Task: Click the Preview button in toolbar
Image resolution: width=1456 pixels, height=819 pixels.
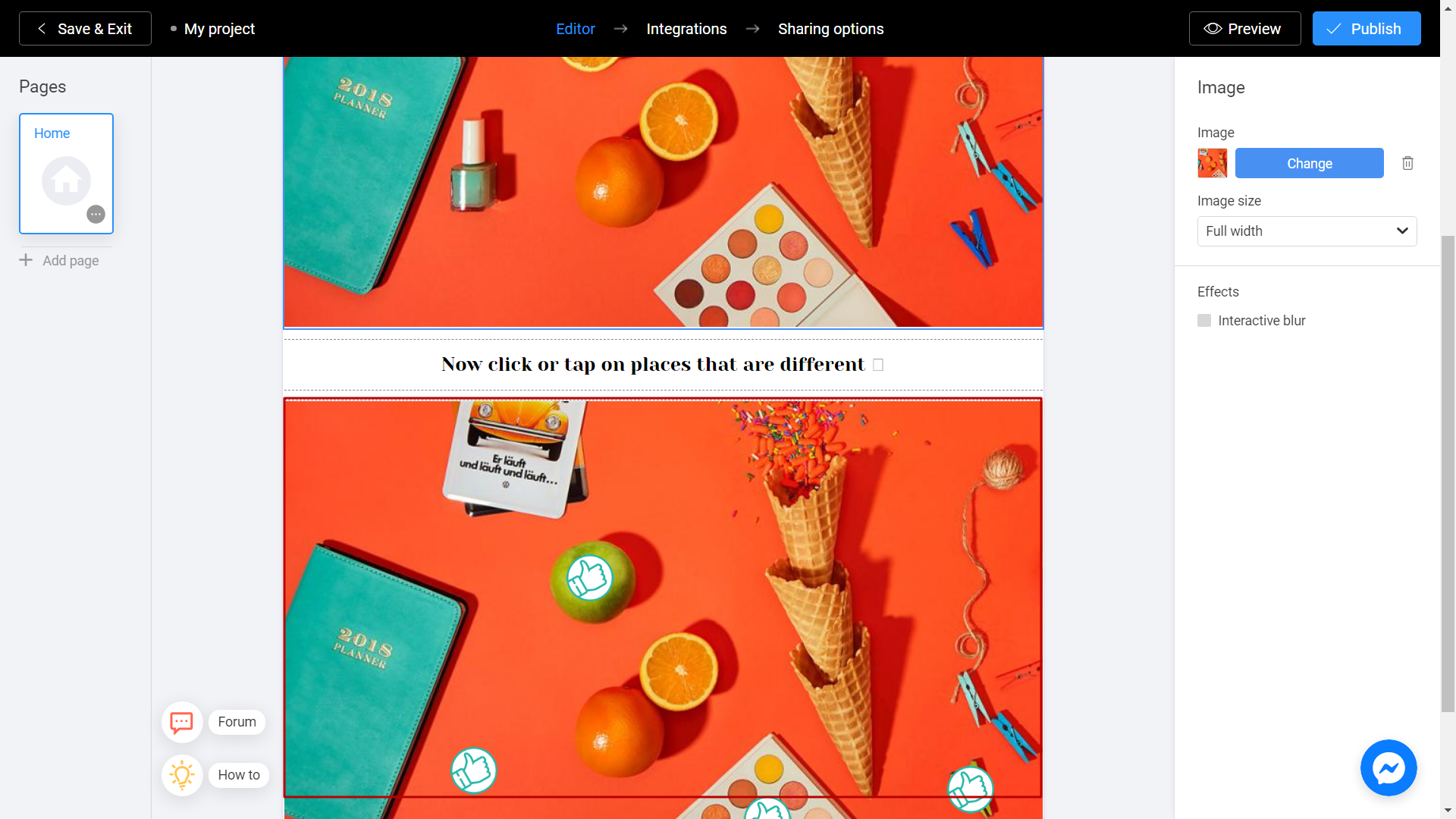Action: pos(1244,28)
